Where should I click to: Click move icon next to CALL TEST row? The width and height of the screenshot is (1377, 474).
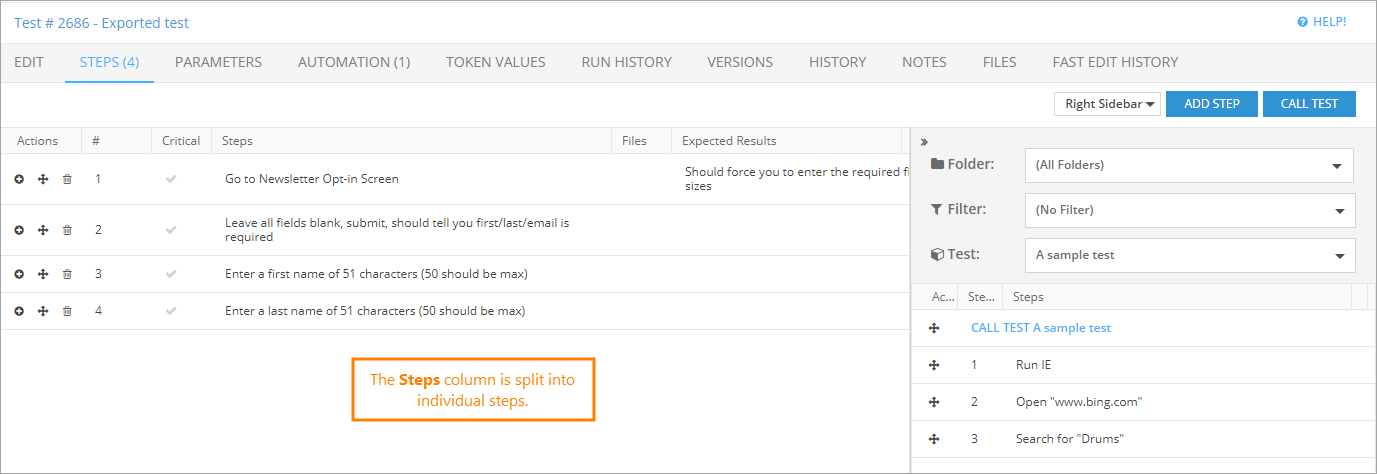point(934,328)
